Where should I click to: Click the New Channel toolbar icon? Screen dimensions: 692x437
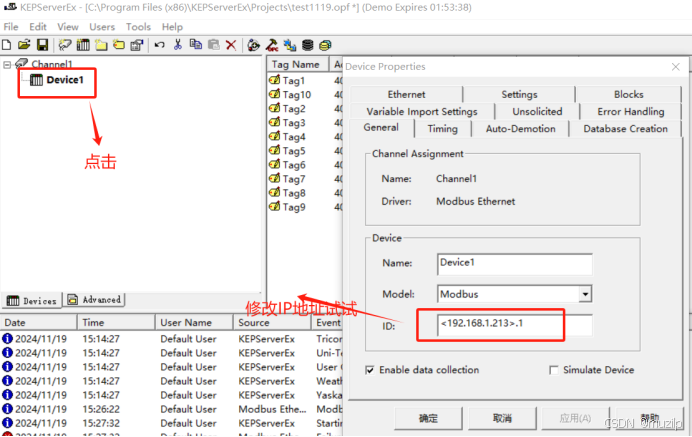pyautogui.click(x=65, y=45)
